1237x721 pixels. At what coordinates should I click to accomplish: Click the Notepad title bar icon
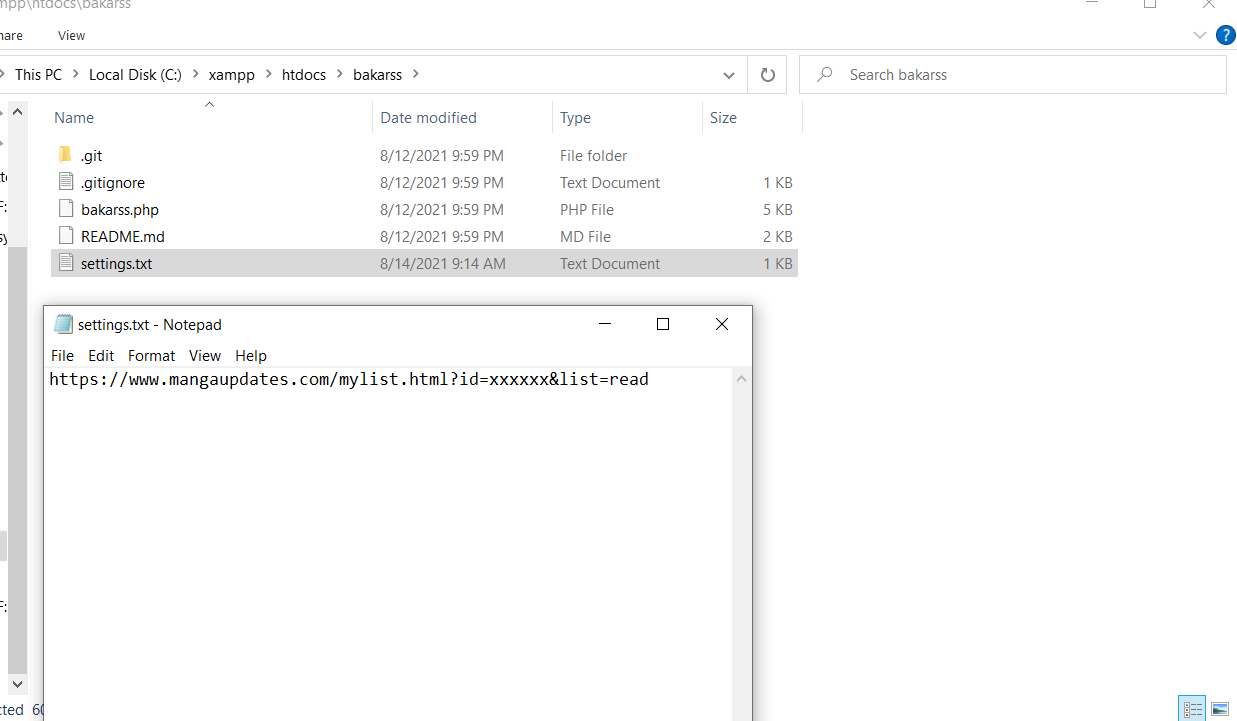pos(63,324)
